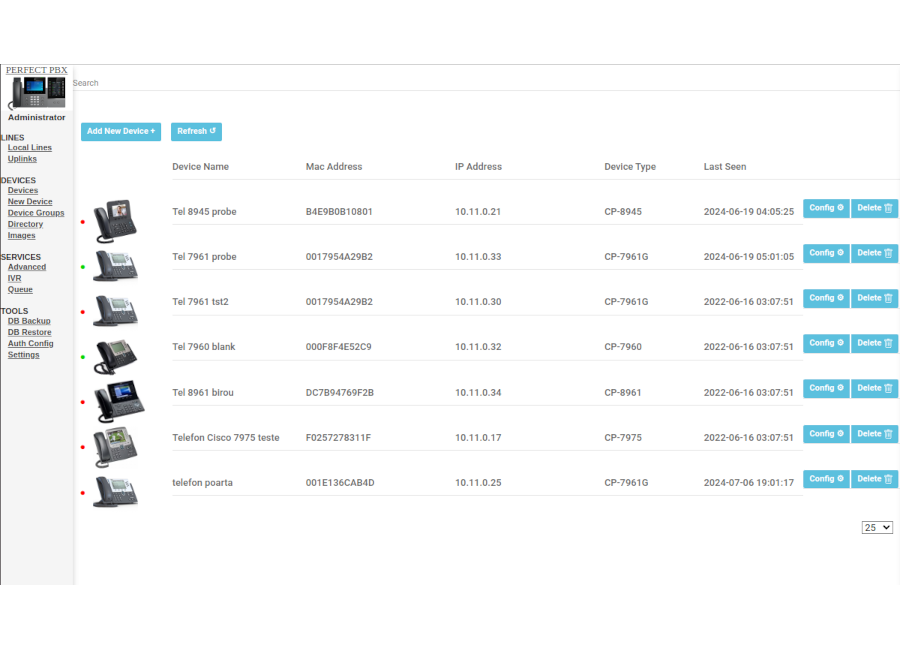Image resolution: width=900 pixels, height=650 pixels.
Task: Focus the Search field
Action: tap(486, 83)
